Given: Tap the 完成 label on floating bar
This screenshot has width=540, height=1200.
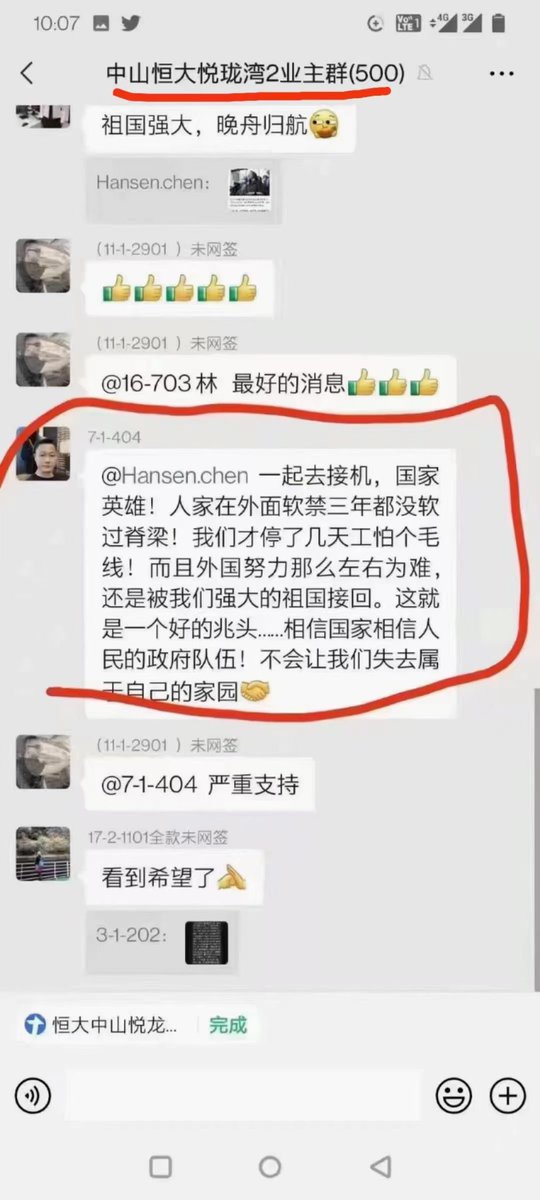Looking at the screenshot, I should [x=228, y=1025].
